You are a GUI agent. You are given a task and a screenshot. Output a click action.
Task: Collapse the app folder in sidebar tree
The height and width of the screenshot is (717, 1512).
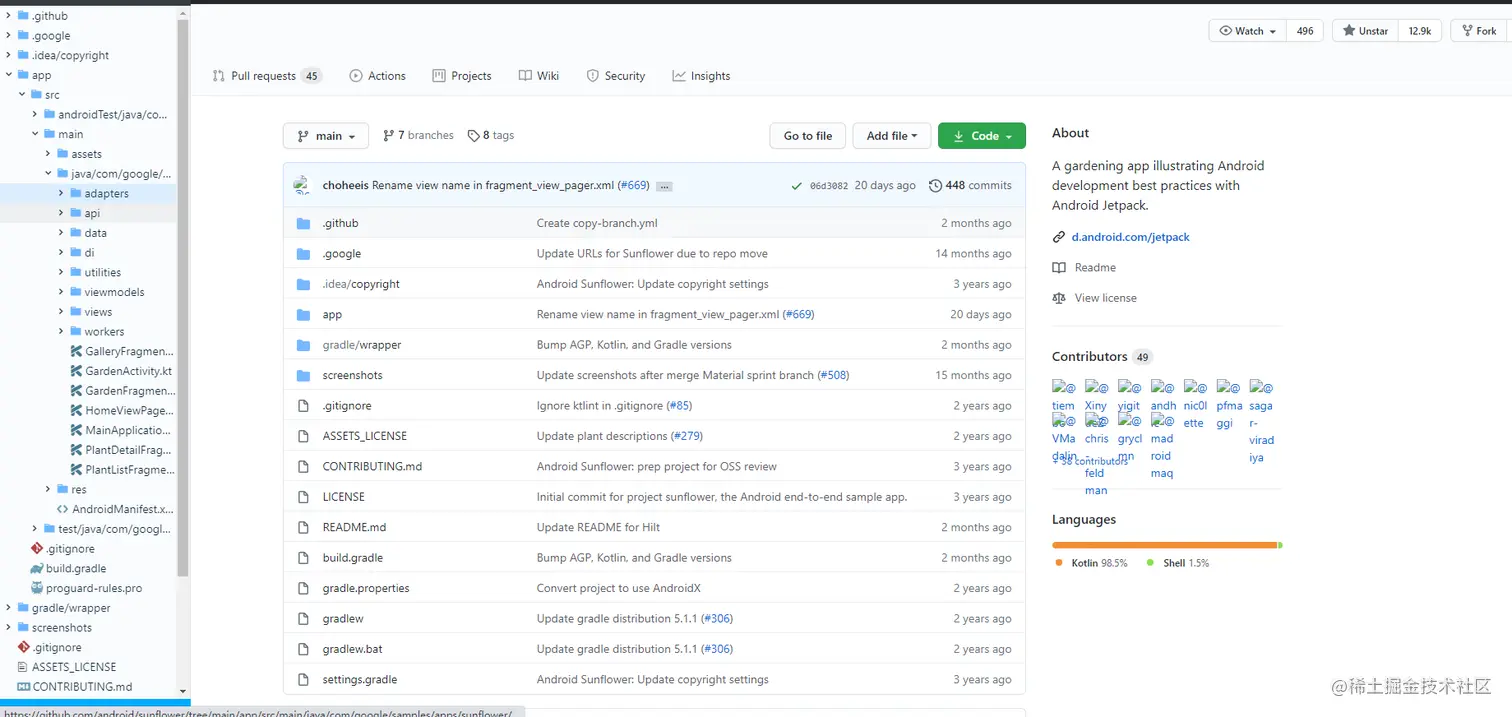point(9,75)
